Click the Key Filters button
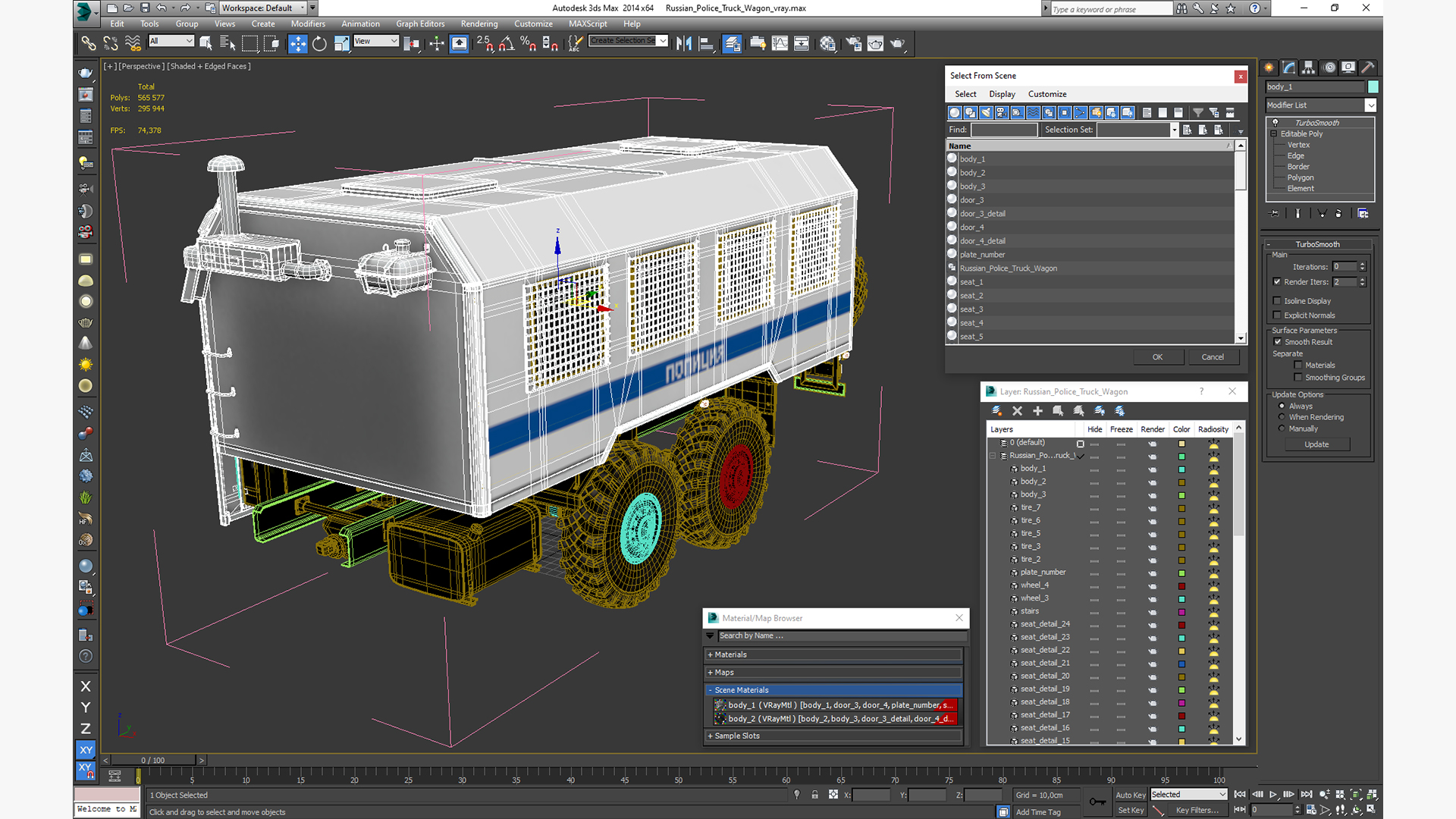 pos(1197,810)
